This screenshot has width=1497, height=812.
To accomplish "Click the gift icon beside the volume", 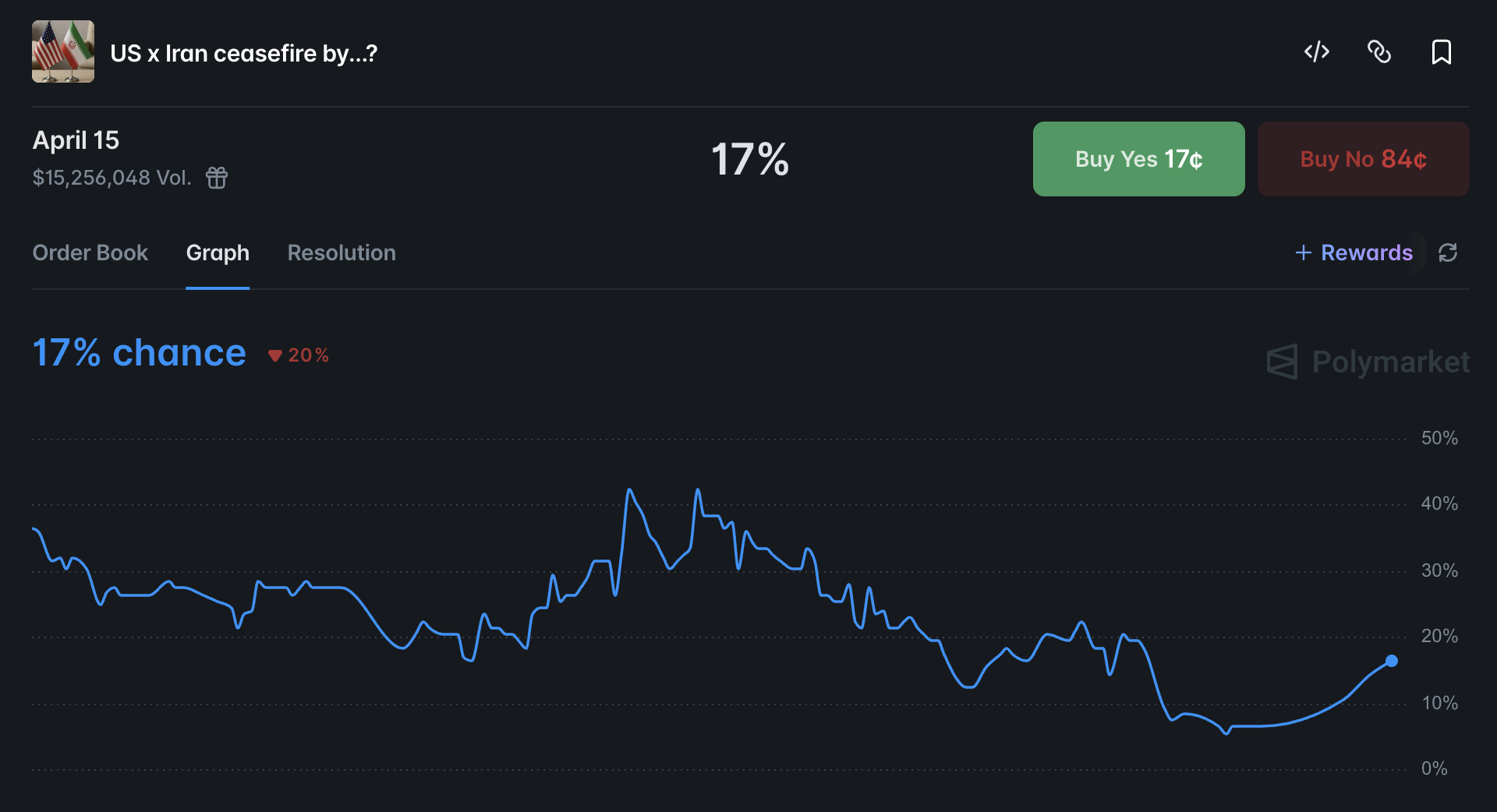I will point(217,178).
